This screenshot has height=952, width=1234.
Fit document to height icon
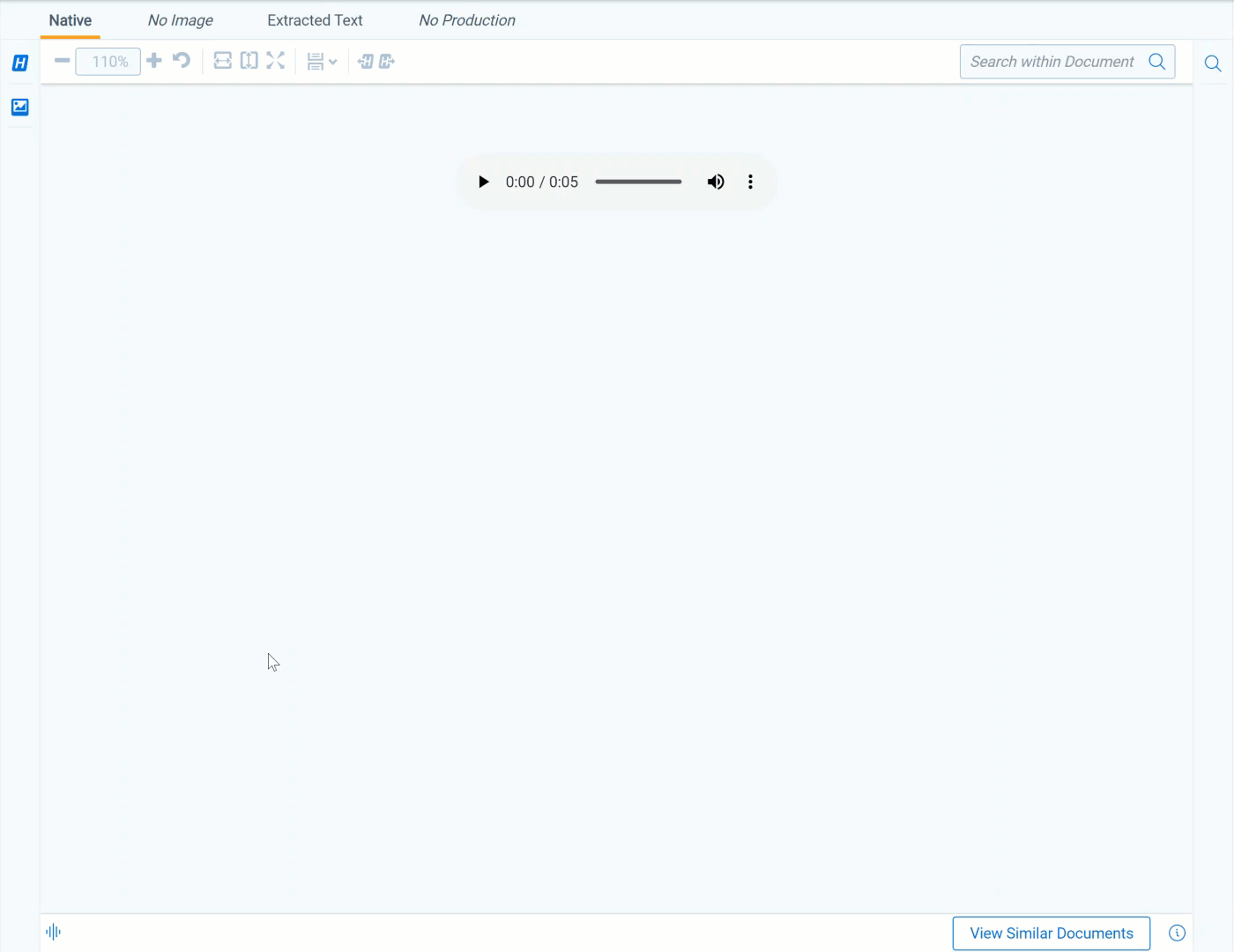(x=249, y=61)
